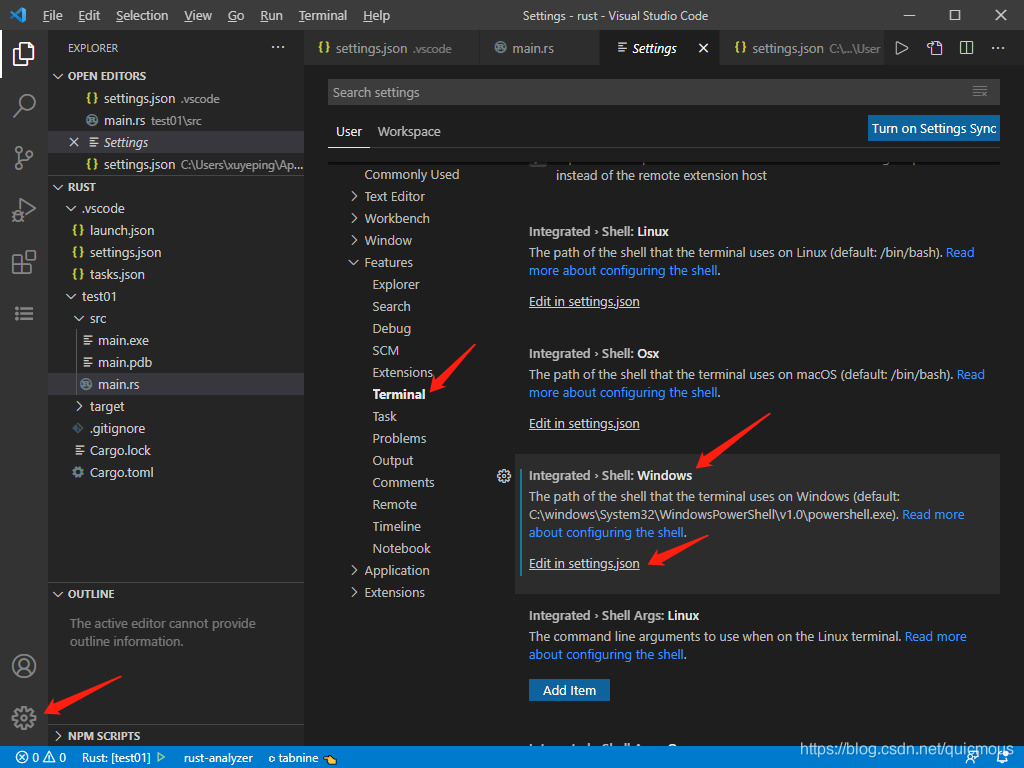Clear the settings search filter icon
1024x768 pixels.
(x=980, y=92)
